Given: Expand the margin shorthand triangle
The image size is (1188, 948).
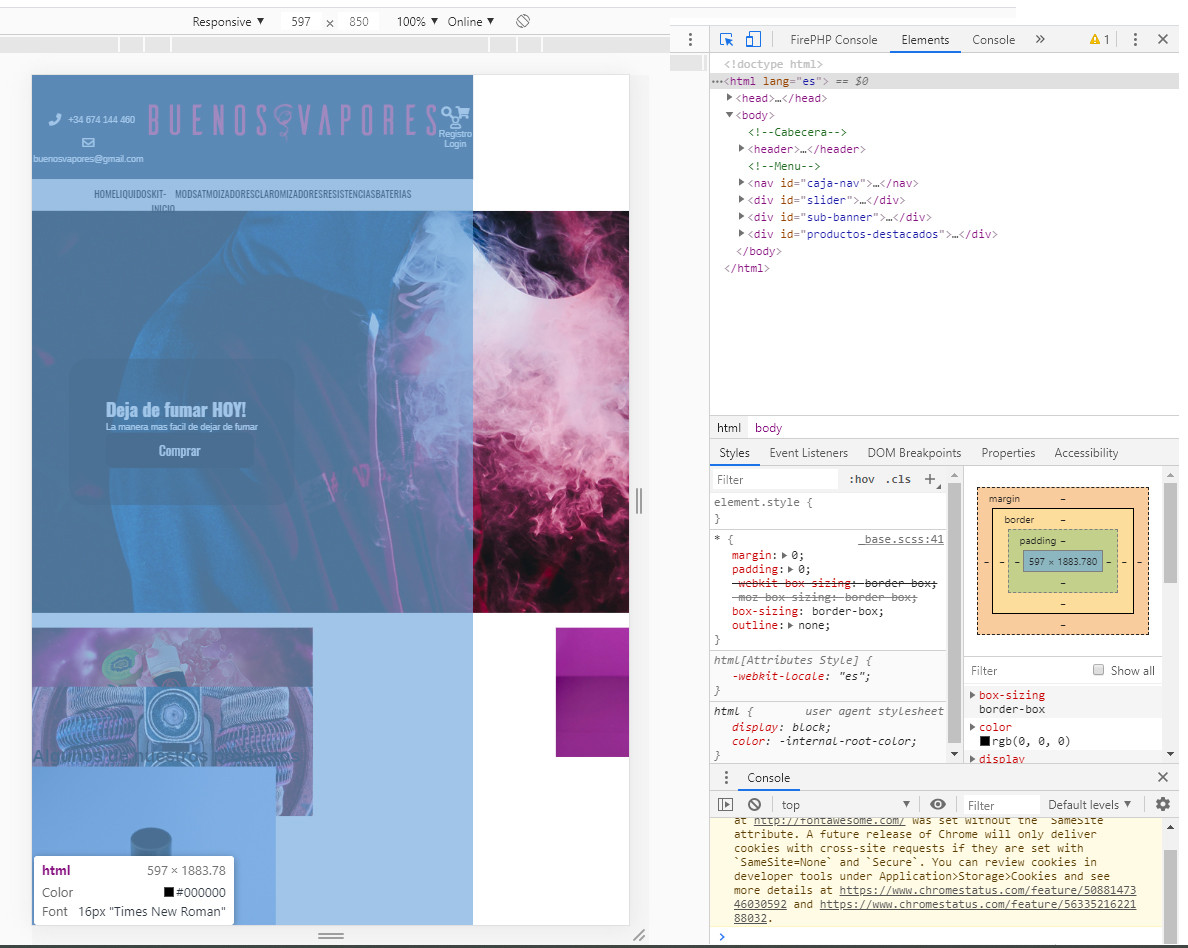Looking at the screenshot, I should point(785,555).
